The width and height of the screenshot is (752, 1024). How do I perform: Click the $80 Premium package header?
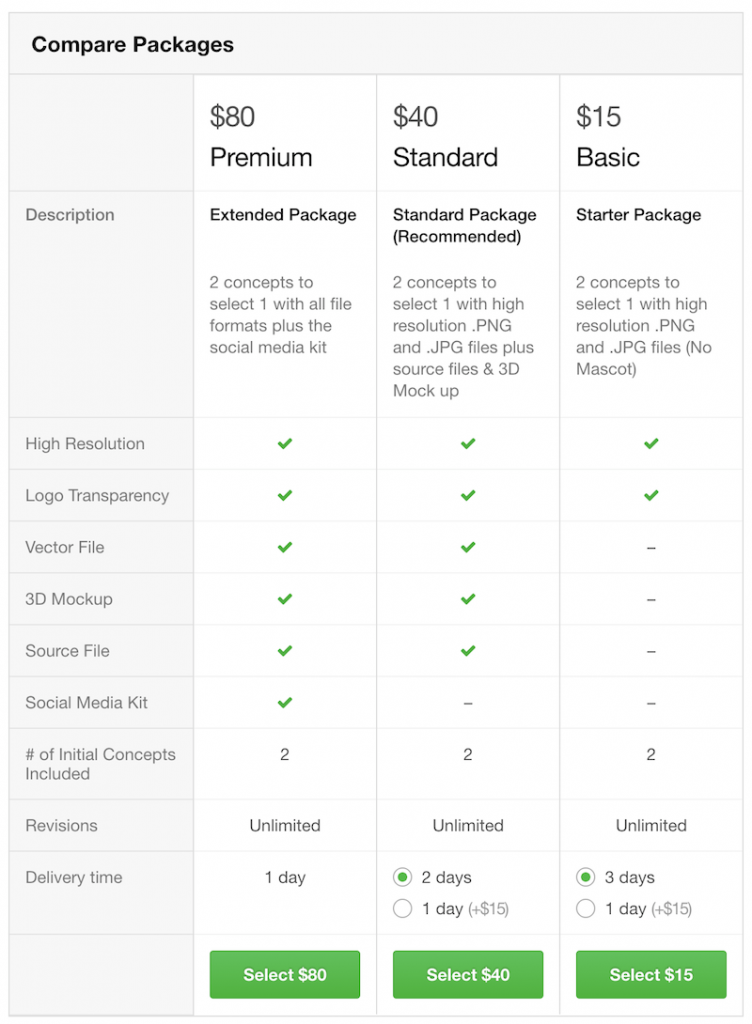[261, 137]
